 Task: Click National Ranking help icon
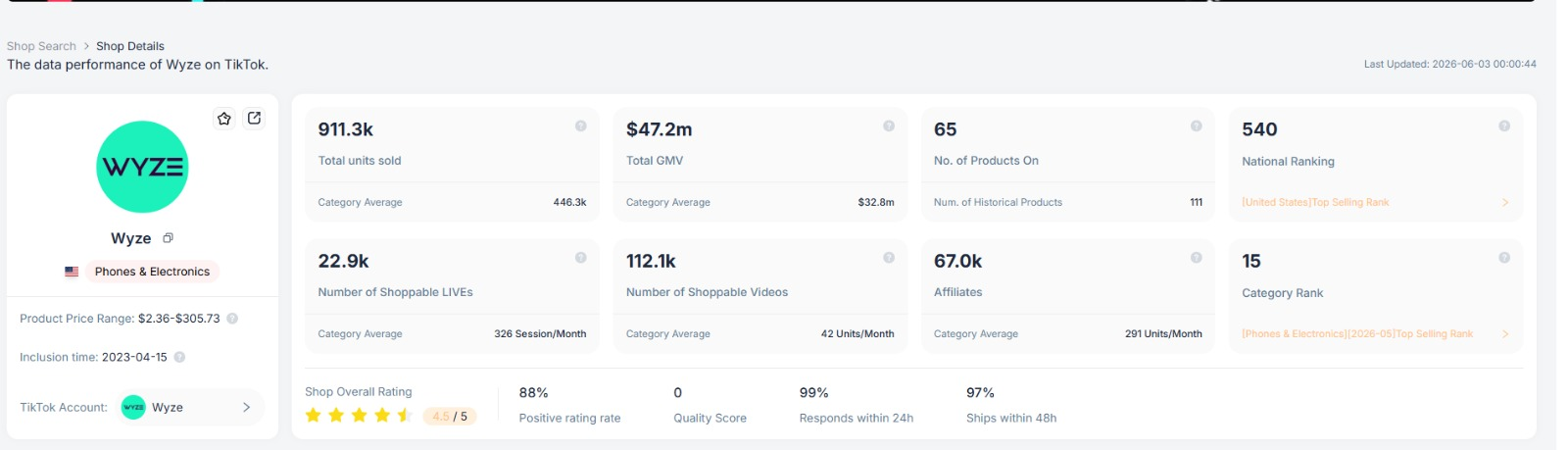(1504, 125)
